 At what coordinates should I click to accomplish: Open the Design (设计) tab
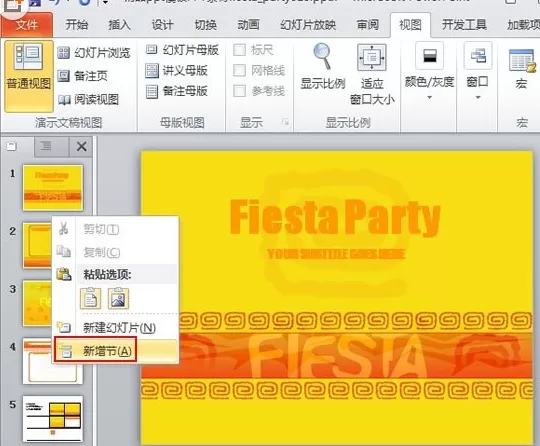click(163, 25)
